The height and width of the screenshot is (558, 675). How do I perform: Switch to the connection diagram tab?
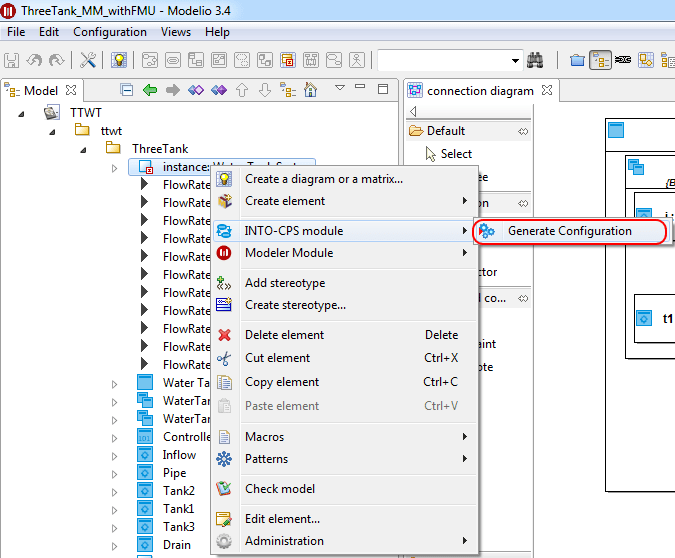pos(480,91)
